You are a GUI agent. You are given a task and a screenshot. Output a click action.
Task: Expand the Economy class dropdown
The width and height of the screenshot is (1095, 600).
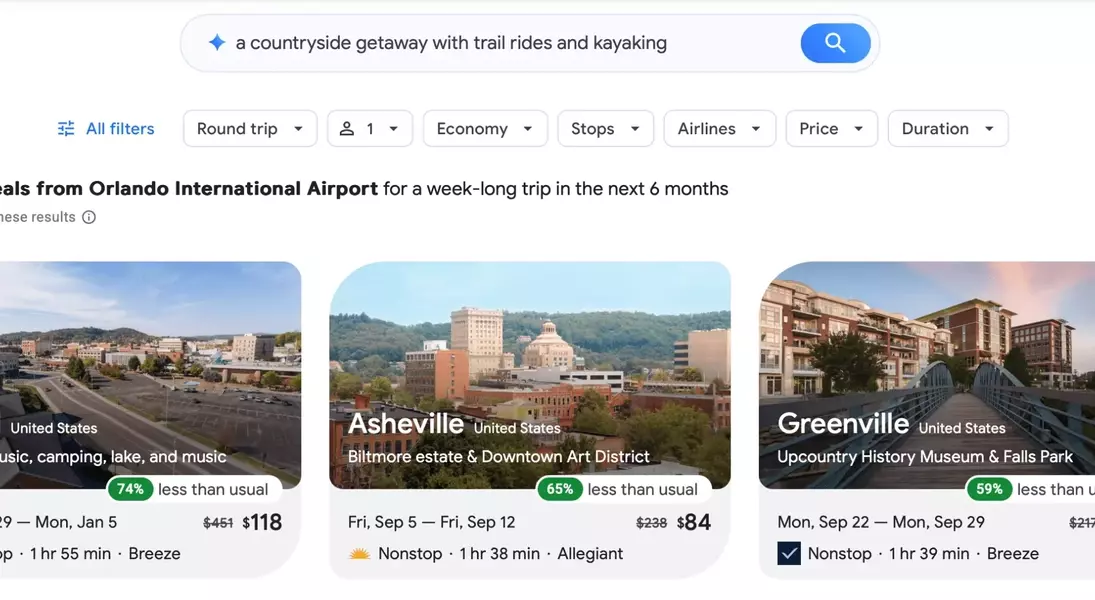(485, 129)
